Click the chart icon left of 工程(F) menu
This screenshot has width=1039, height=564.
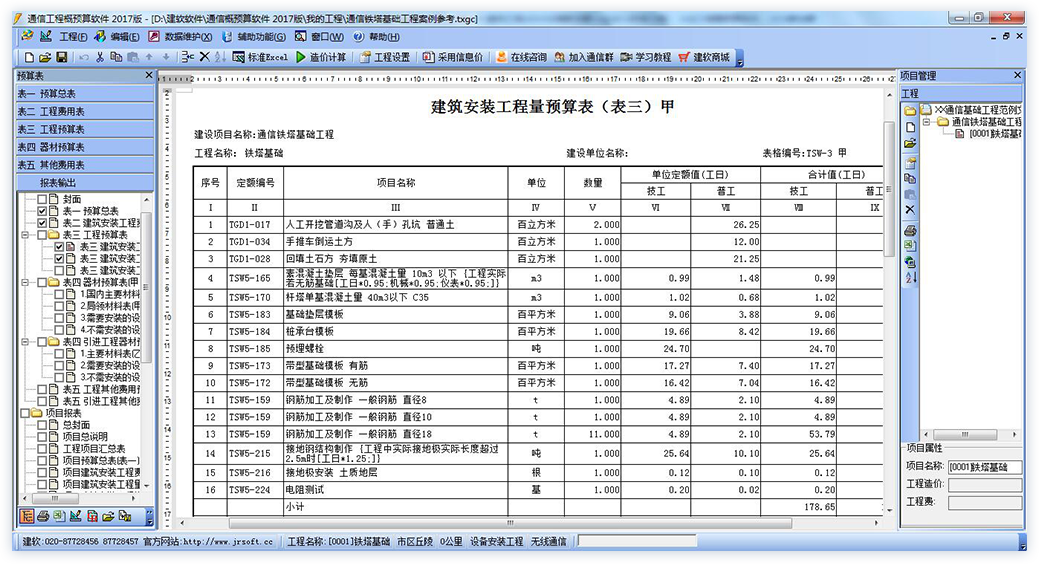pyautogui.click(x=45, y=36)
